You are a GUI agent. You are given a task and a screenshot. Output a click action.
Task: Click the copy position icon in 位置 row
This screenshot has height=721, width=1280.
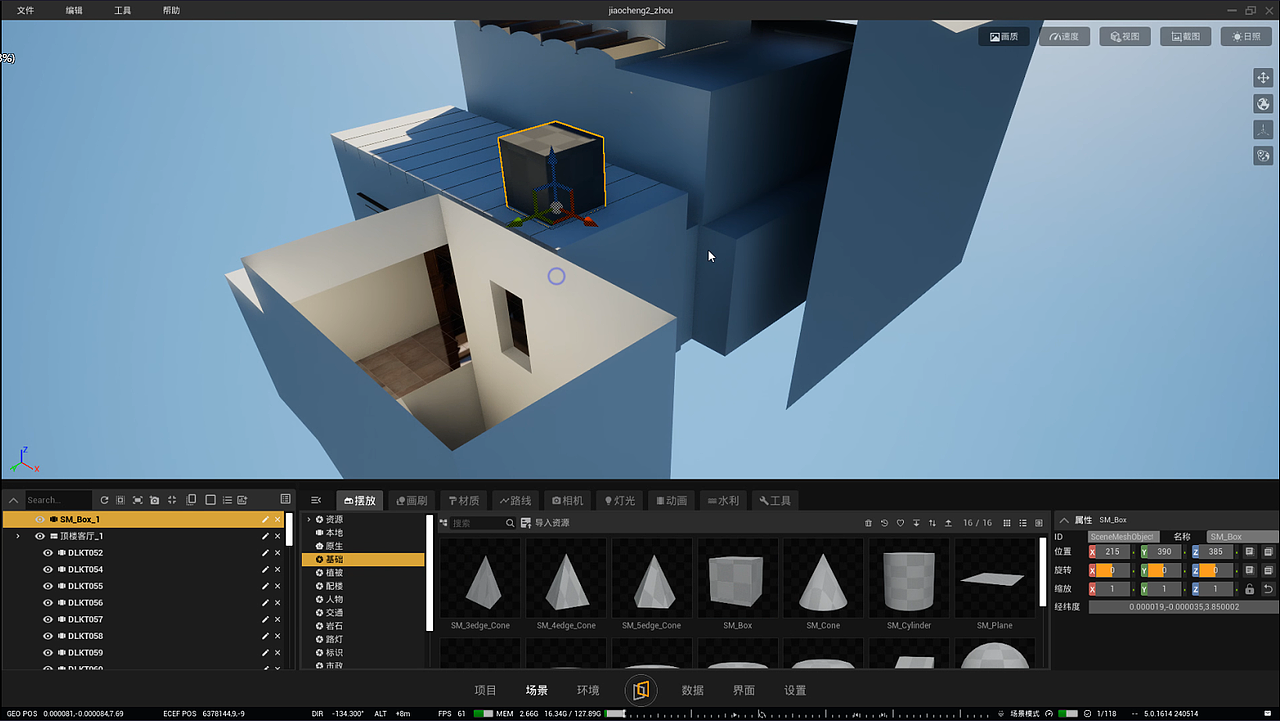[1249, 552]
